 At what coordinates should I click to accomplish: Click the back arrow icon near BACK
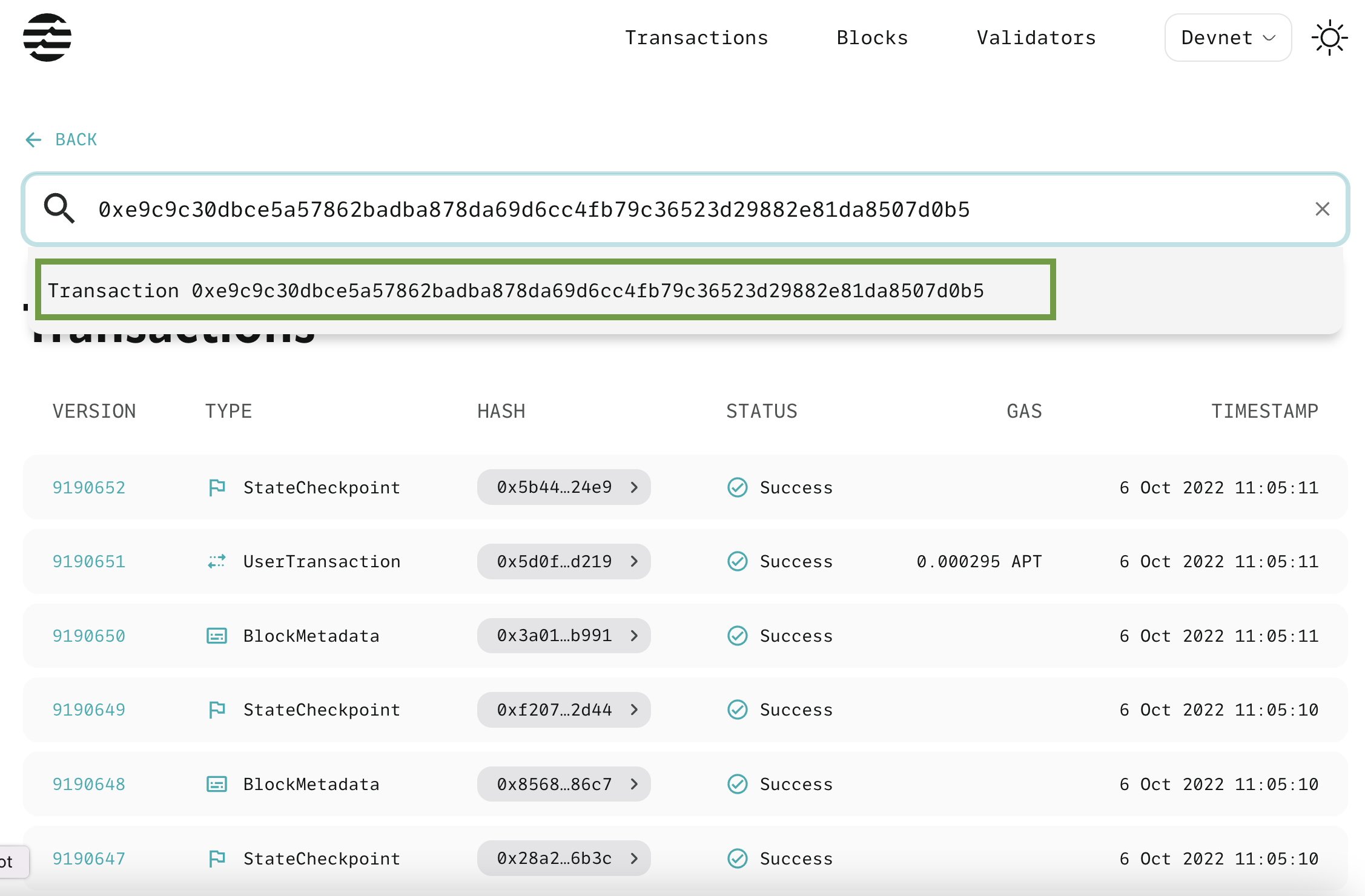[33, 140]
